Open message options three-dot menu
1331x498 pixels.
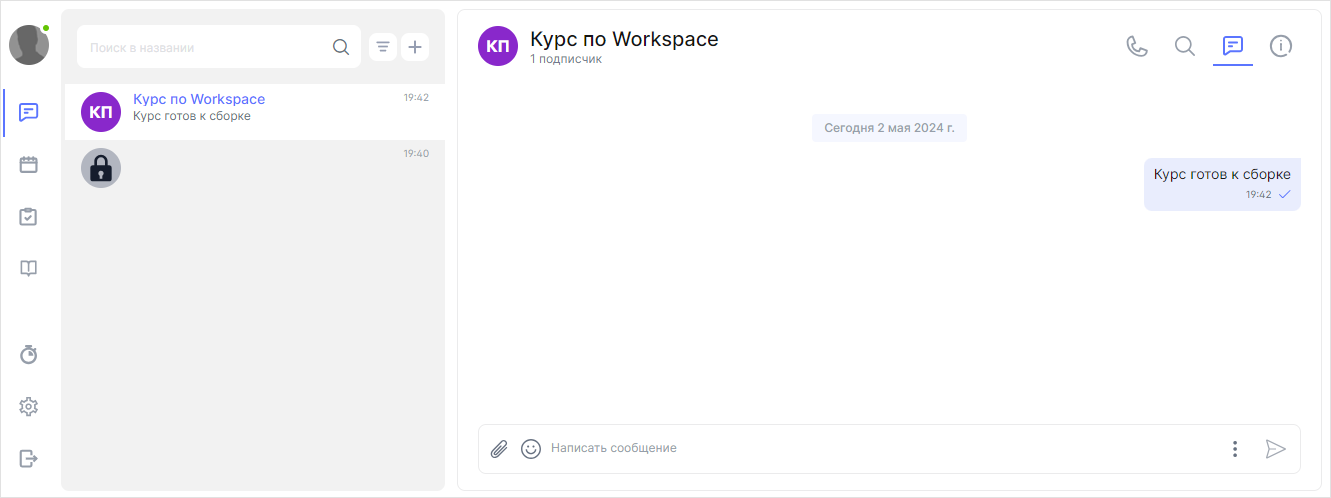(1235, 449)
